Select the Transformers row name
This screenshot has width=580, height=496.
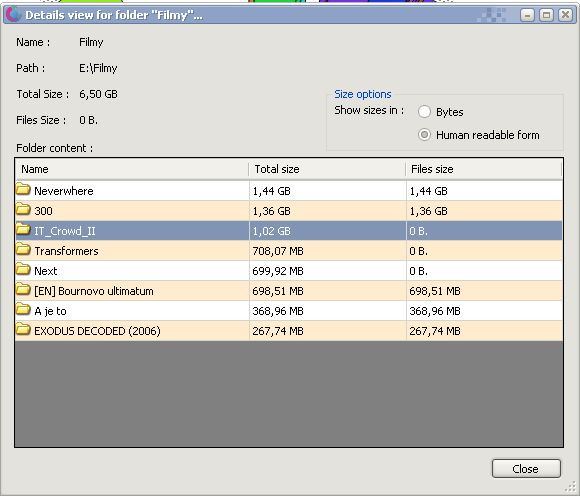click(x=66, y=251)
